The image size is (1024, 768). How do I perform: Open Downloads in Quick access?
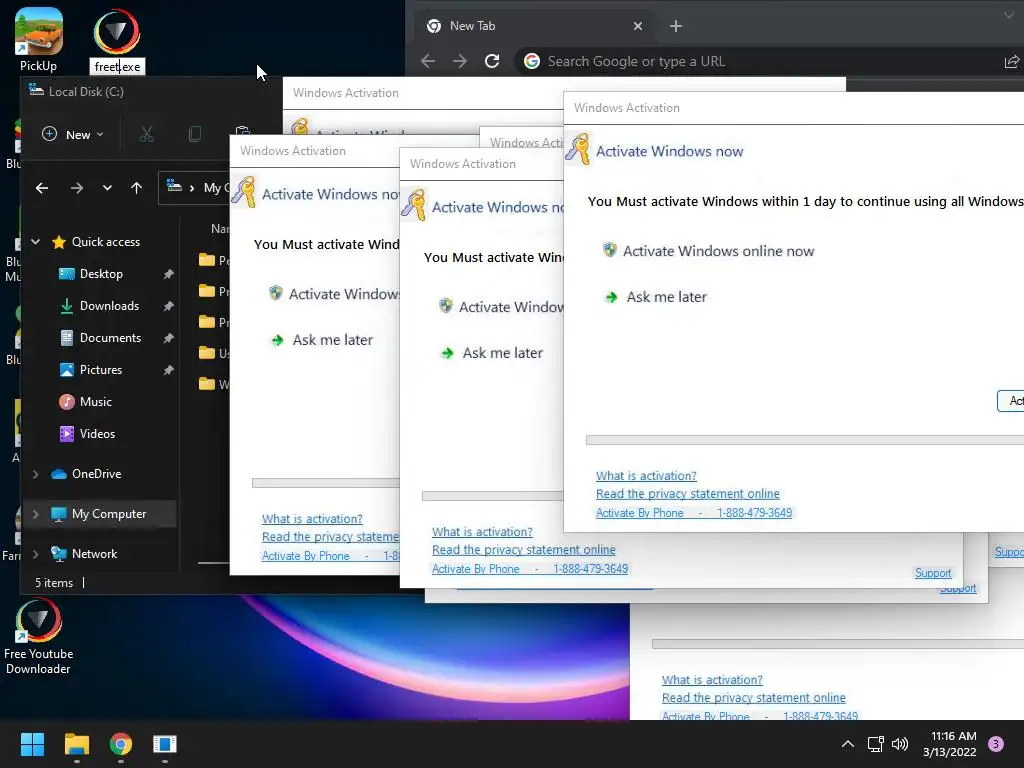point(109,306)
